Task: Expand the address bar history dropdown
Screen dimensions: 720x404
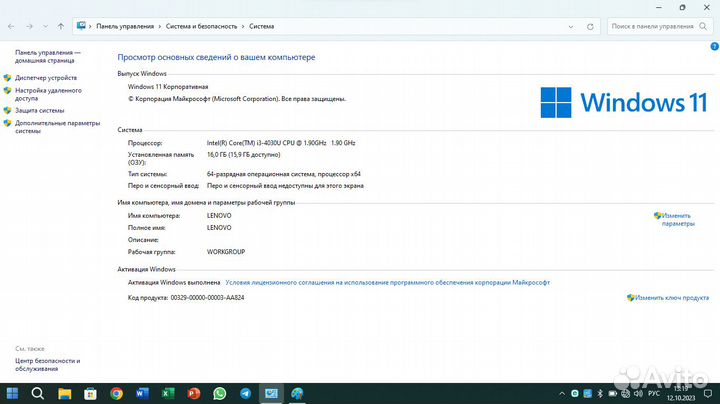Action: tap(571, 27)
